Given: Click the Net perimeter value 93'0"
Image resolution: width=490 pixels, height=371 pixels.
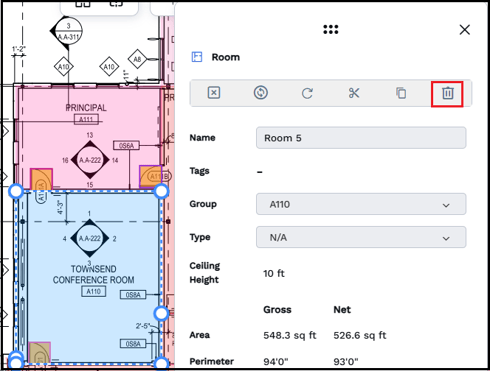Looking at the screenshot, I should (346, 362).
